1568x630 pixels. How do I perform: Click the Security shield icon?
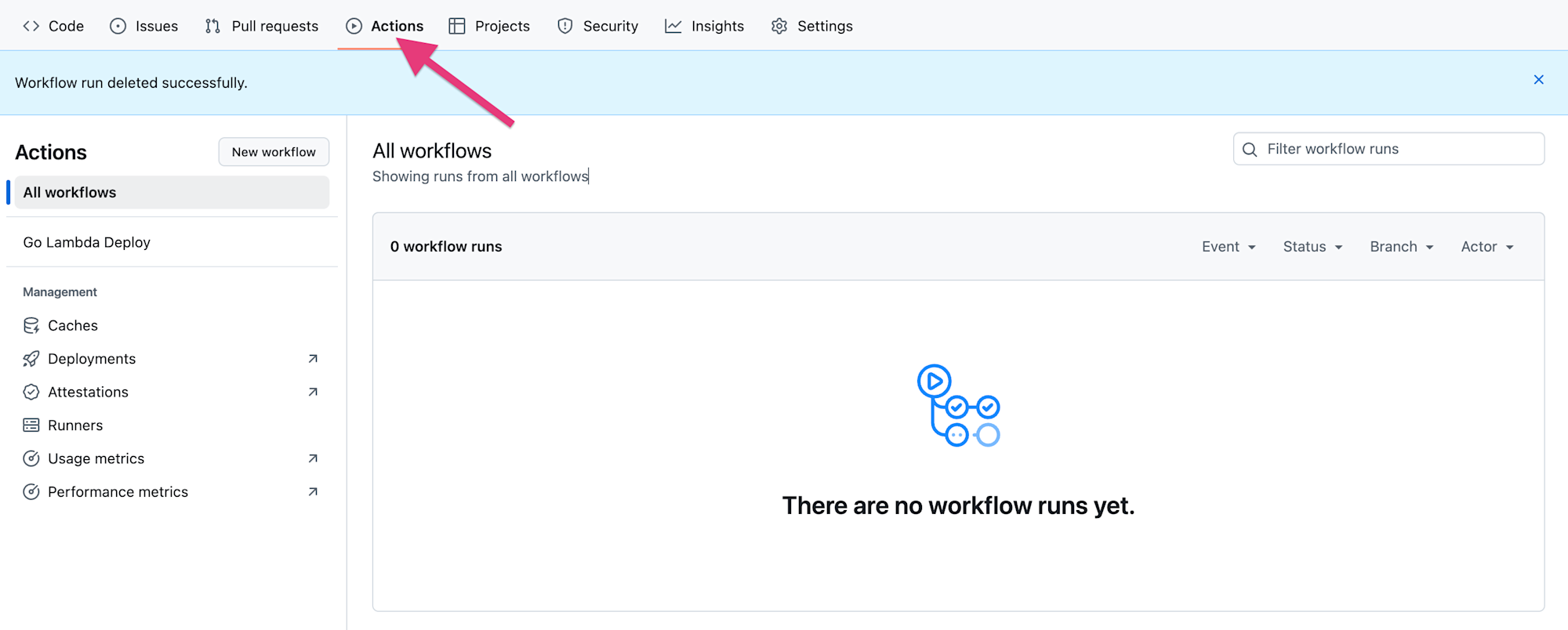565,26
